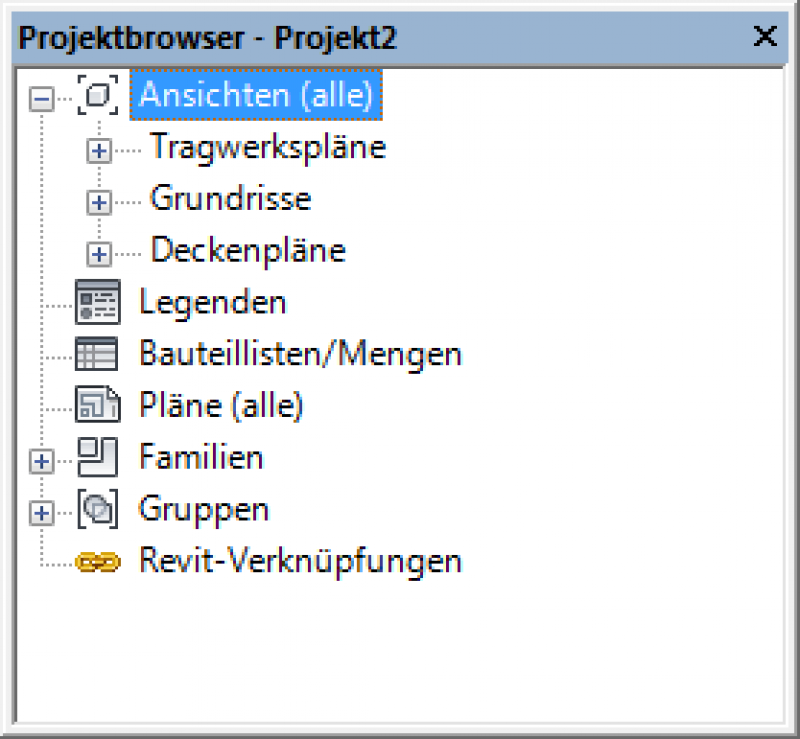This screenshot has width=800, height=739.
Task: Expand the Familien node
Action: (41, 461)
